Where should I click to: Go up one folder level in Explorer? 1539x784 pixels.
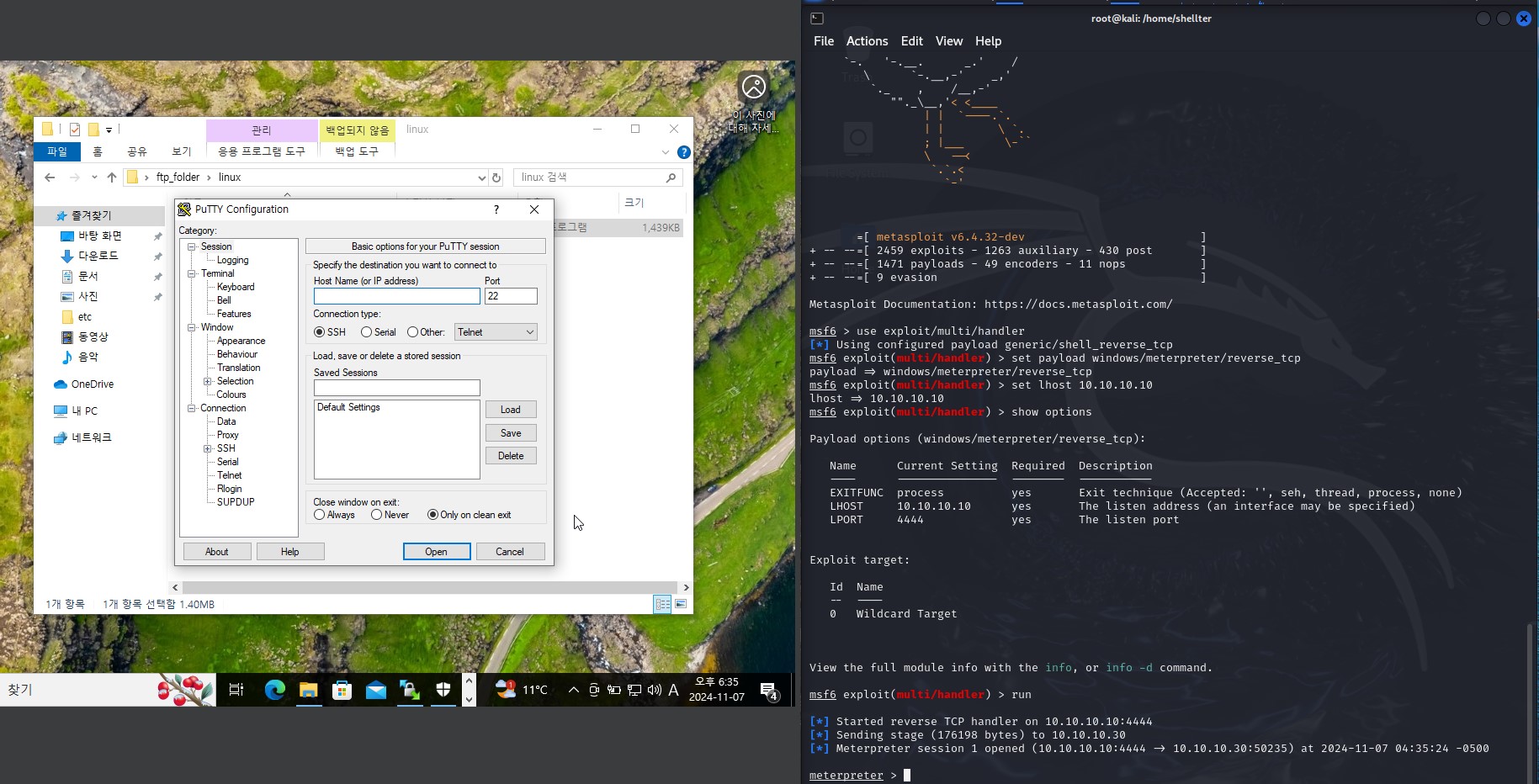(112, 177)
